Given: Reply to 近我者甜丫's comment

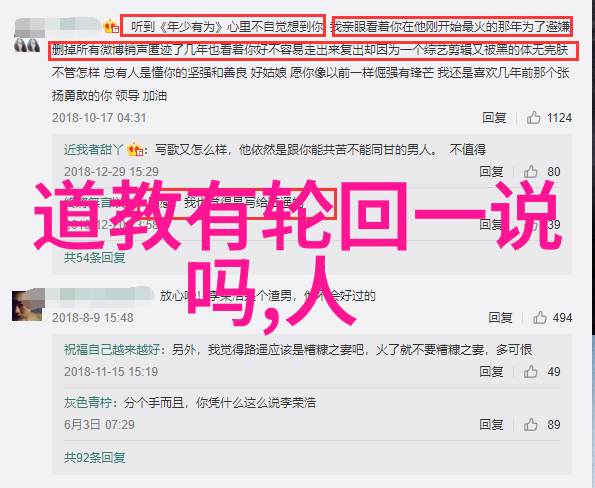Looking at the screenshot, I should point(491,172).
